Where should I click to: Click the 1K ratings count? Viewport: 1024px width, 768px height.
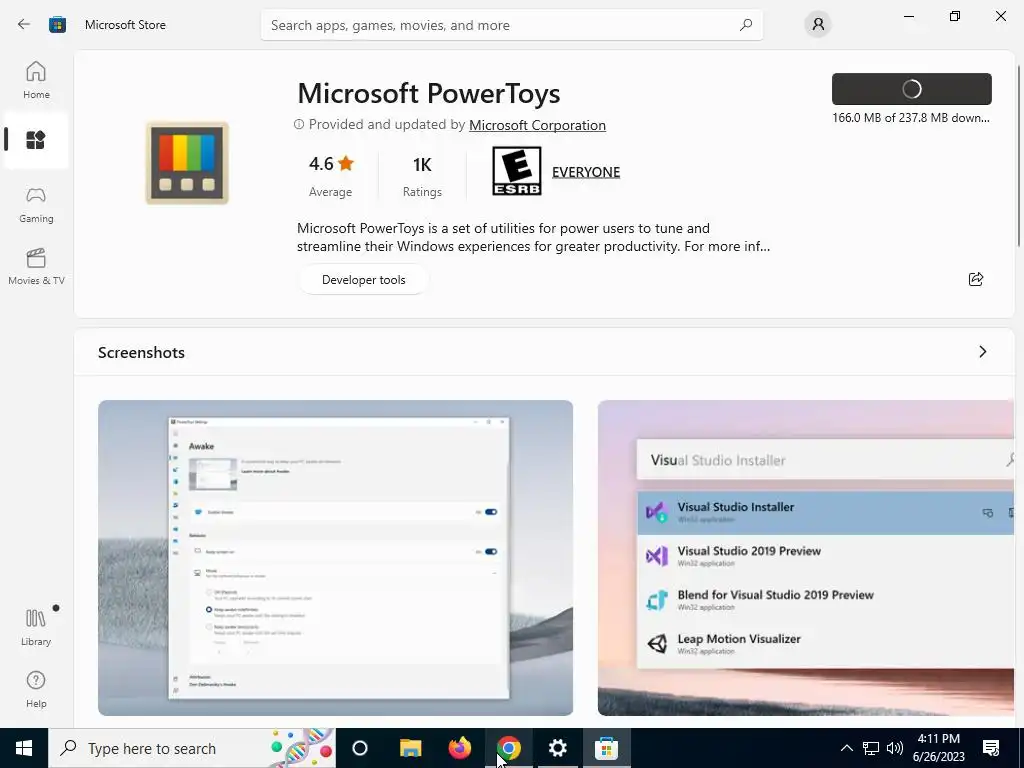(422, 176)
